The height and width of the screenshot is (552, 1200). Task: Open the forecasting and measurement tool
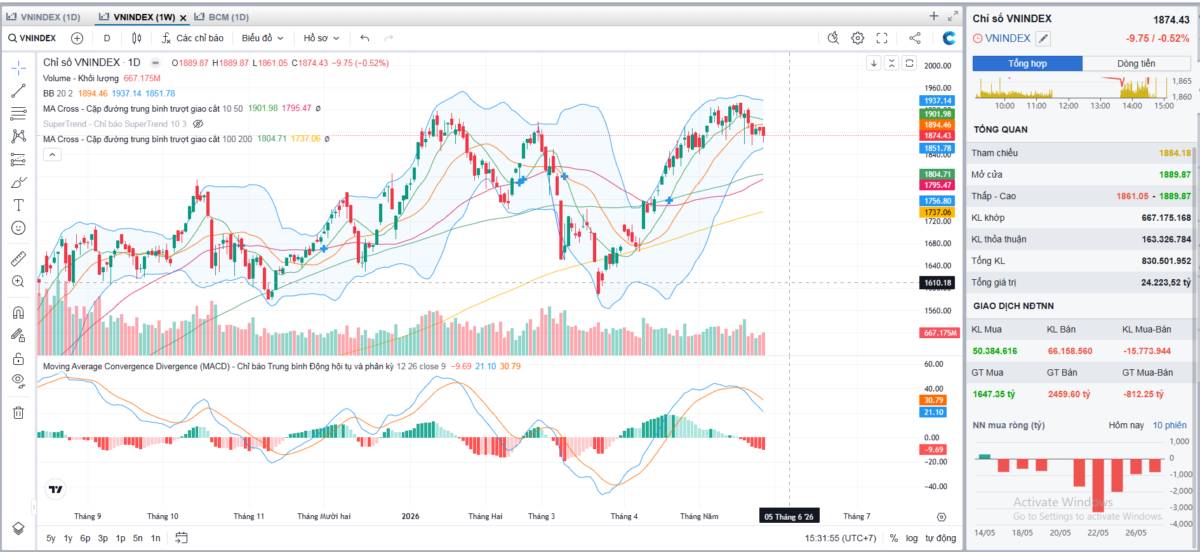tap(18, 159)
